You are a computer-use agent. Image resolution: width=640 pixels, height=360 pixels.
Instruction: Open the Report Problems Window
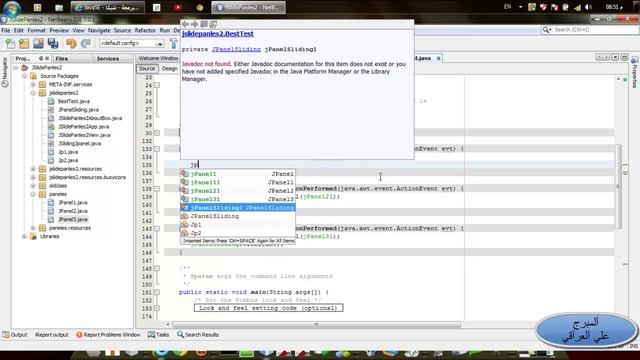click(x=108, y=335)
